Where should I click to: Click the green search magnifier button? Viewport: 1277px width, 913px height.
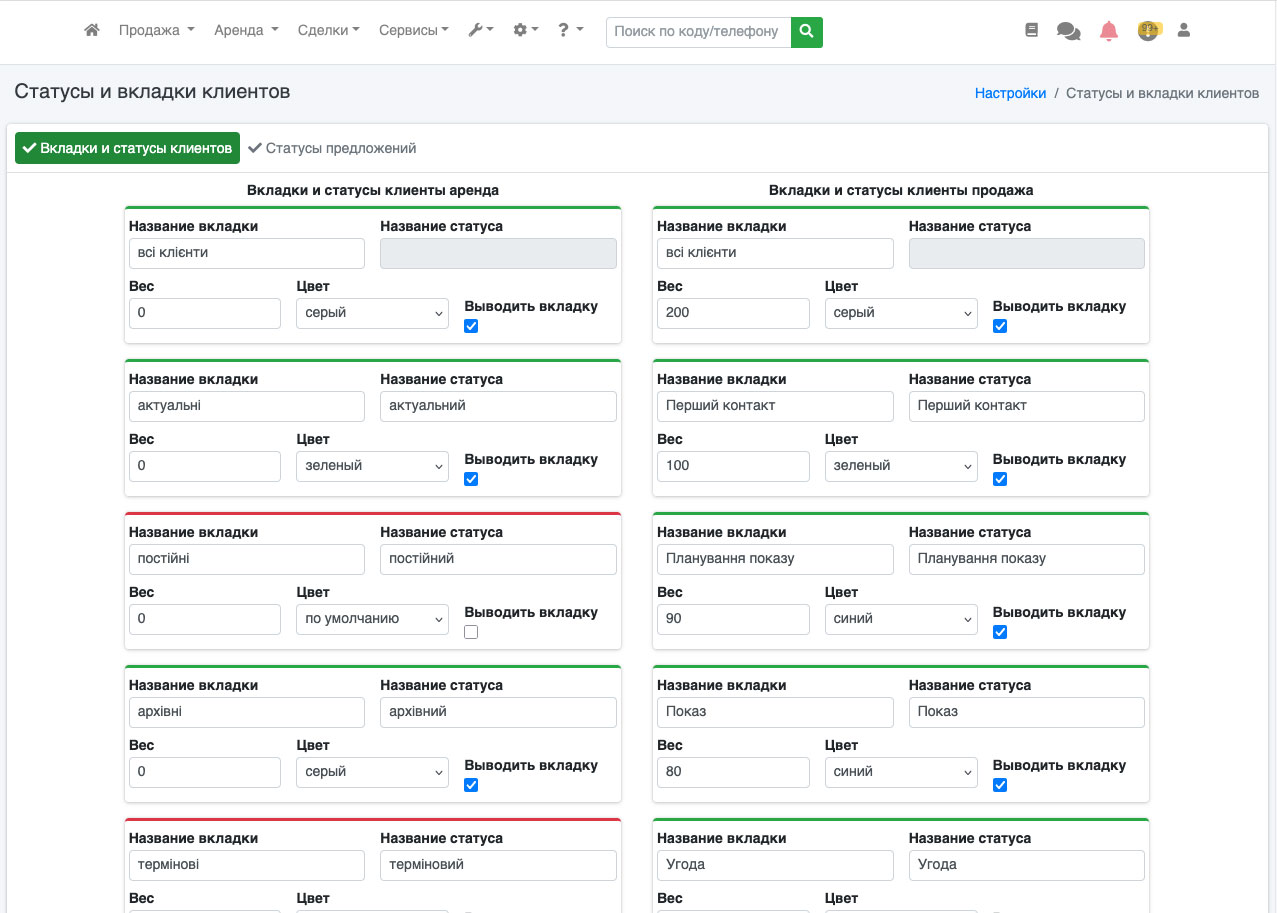[x=806, y=32]
